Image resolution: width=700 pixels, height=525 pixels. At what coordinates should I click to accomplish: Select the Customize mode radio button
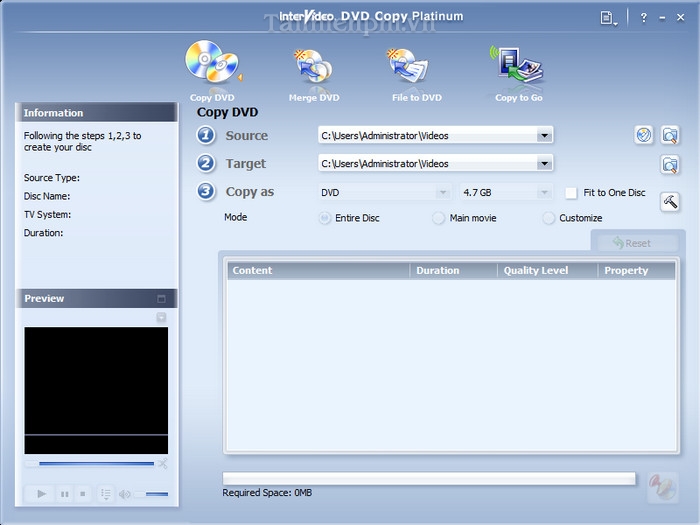(x=549, y=218)
